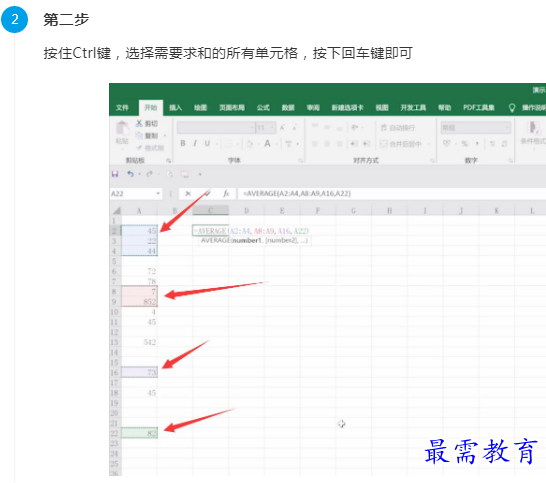Click the Cut scissors icon
This screenshot has width=546, height=483.
click(139, 123)
